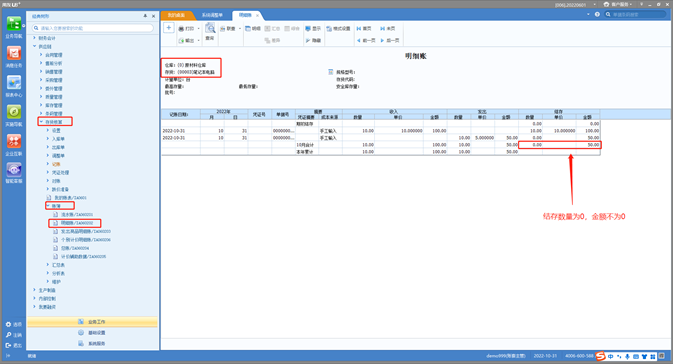This screenshot has height=364, width=673.
Task: Open the 企业互联 sidebar icon
Action: click(x=14, y=141)
